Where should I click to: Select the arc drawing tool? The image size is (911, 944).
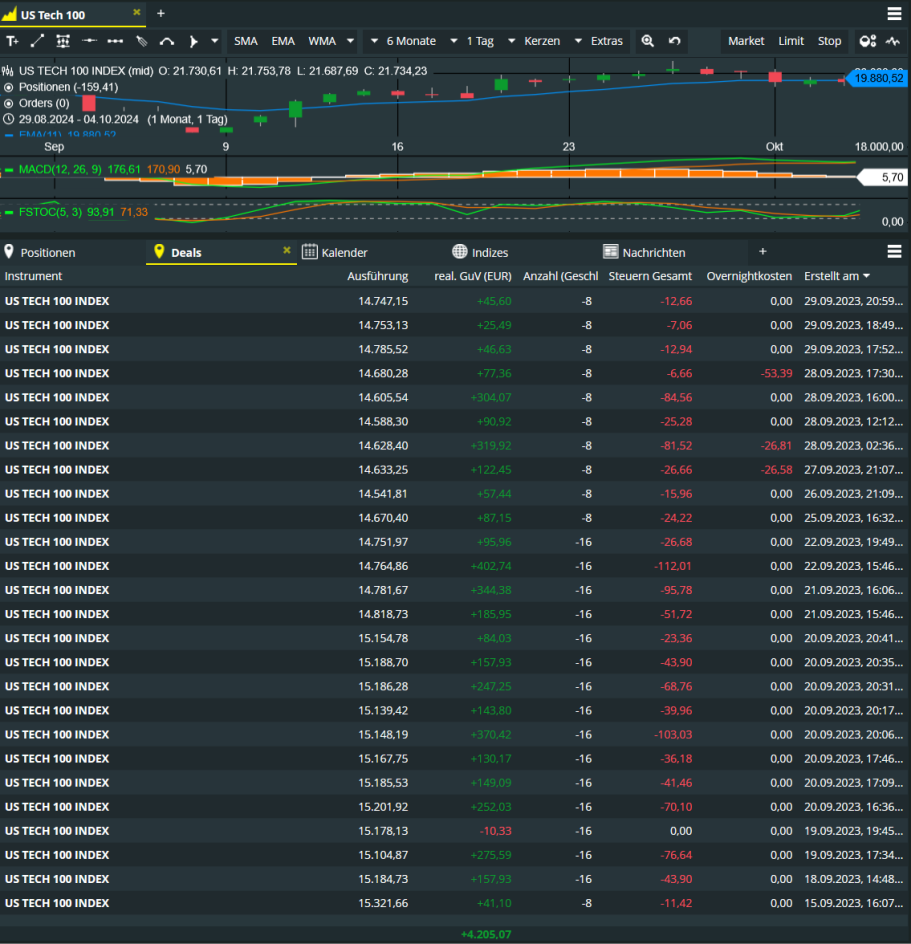pyautogui.click(x=167, y=41)
